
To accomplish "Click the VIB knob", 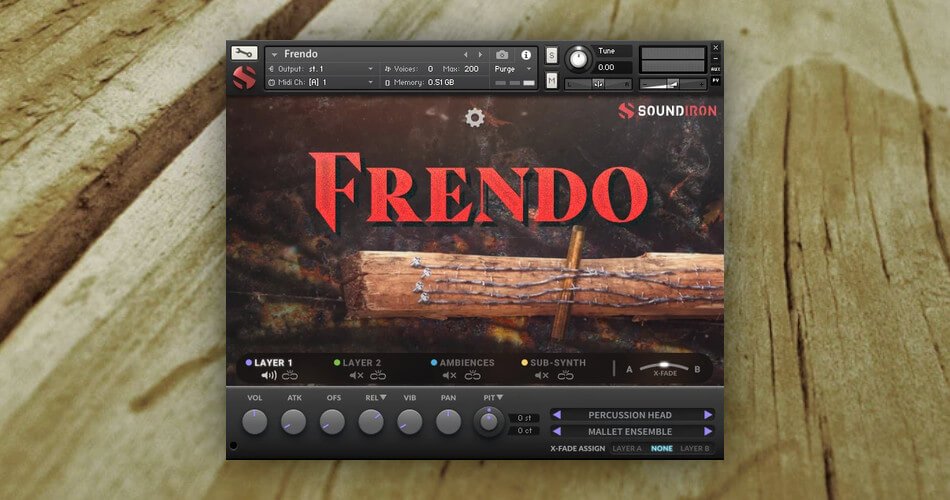I will pos(410,421).
